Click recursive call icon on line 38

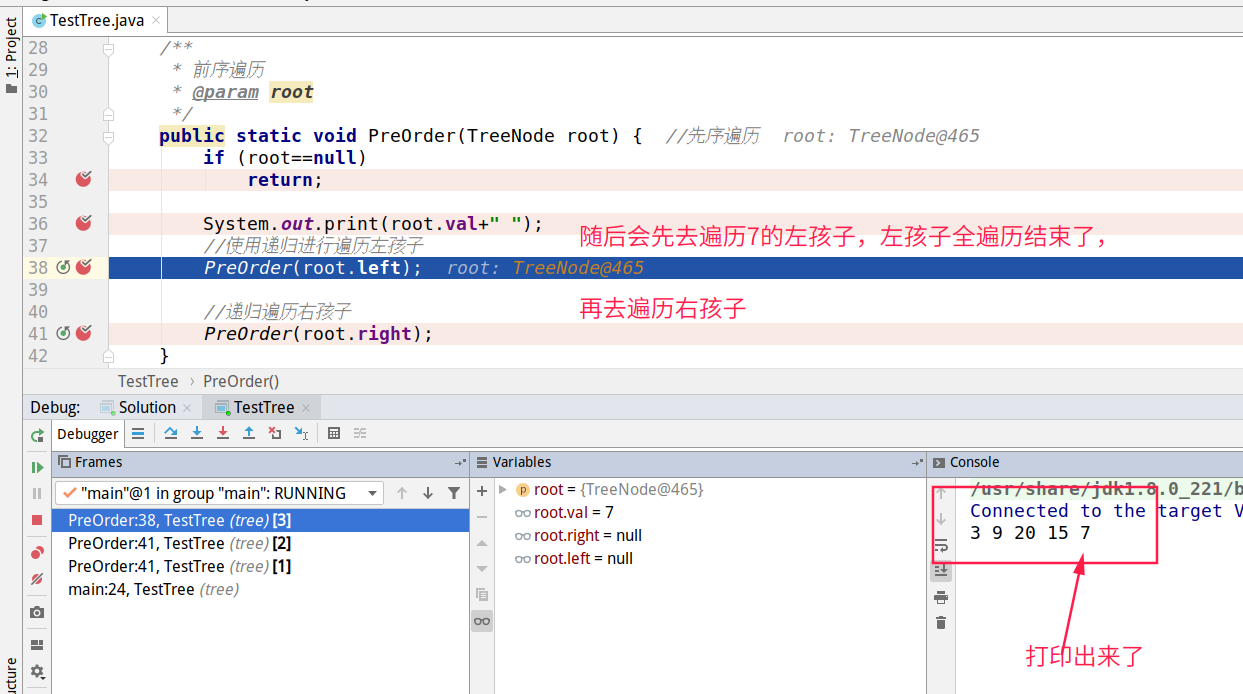[63, 267]
